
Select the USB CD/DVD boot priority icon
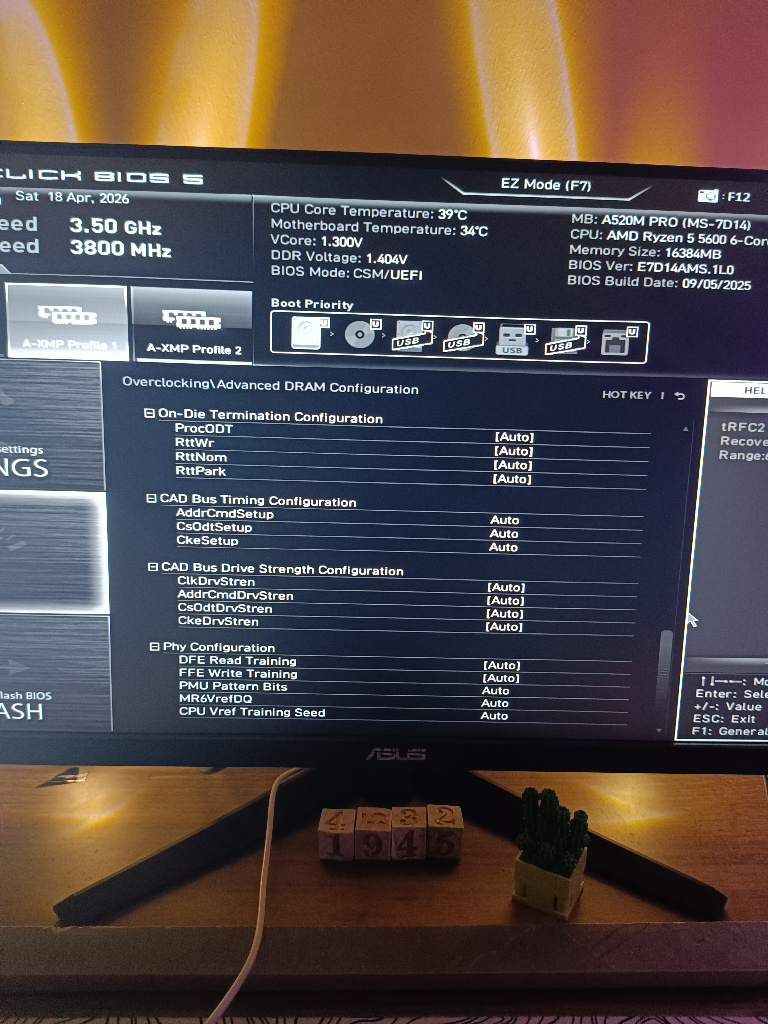tap(464, 338)
